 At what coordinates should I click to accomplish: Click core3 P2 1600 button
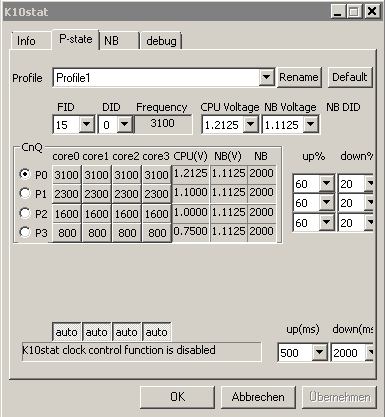[x=157, y=214]
